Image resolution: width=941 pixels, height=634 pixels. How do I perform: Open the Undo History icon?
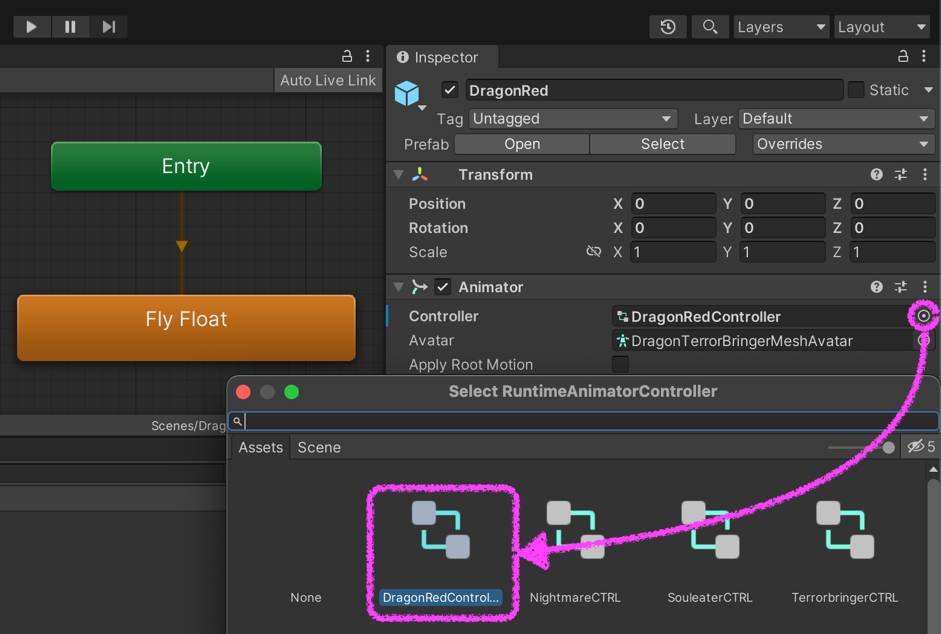(x=668, y=27)
